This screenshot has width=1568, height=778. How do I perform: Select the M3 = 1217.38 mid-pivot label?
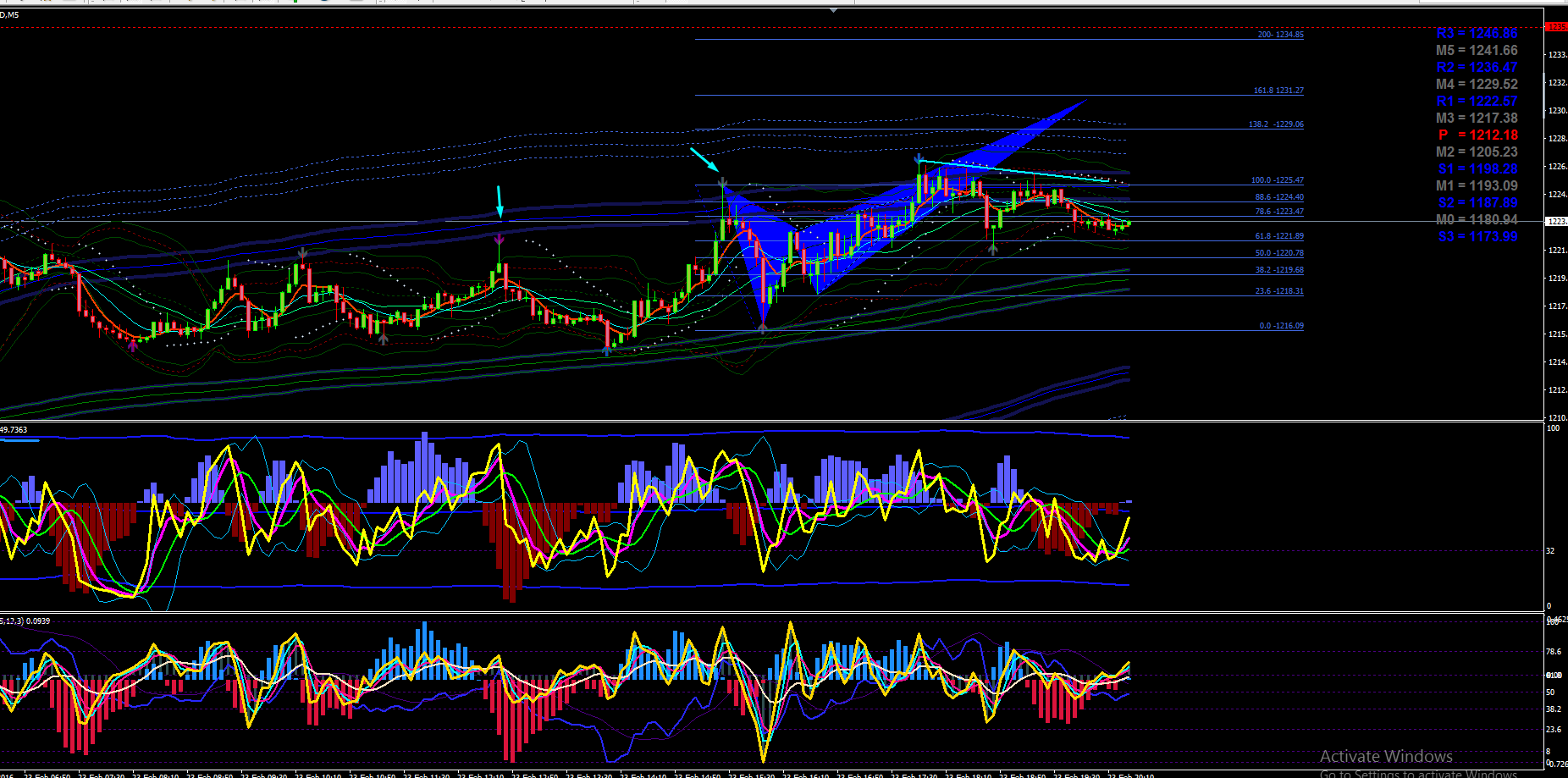coord(1477,119)
